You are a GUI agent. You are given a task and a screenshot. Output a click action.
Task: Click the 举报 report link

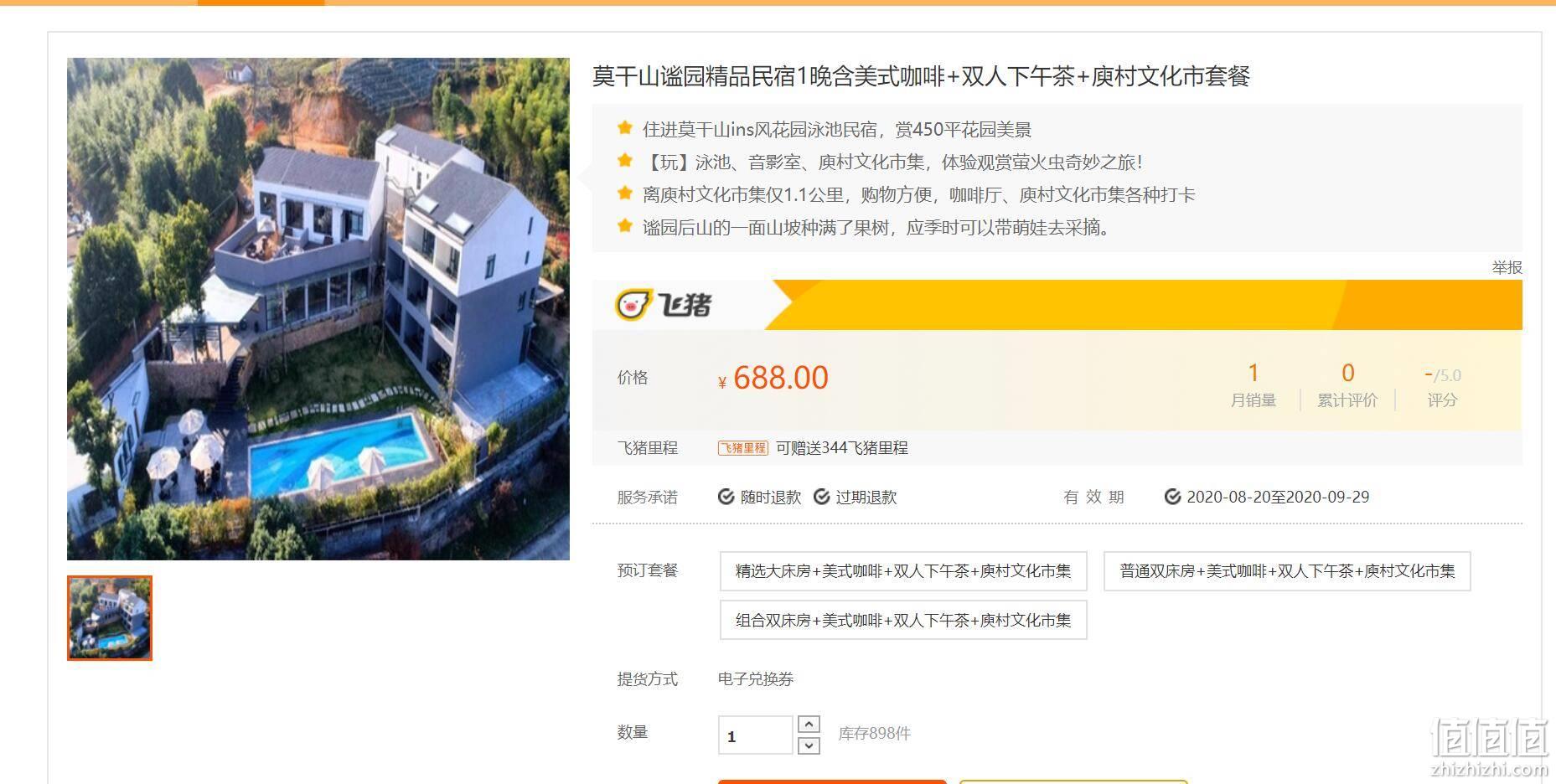(x=1507, y=268)
